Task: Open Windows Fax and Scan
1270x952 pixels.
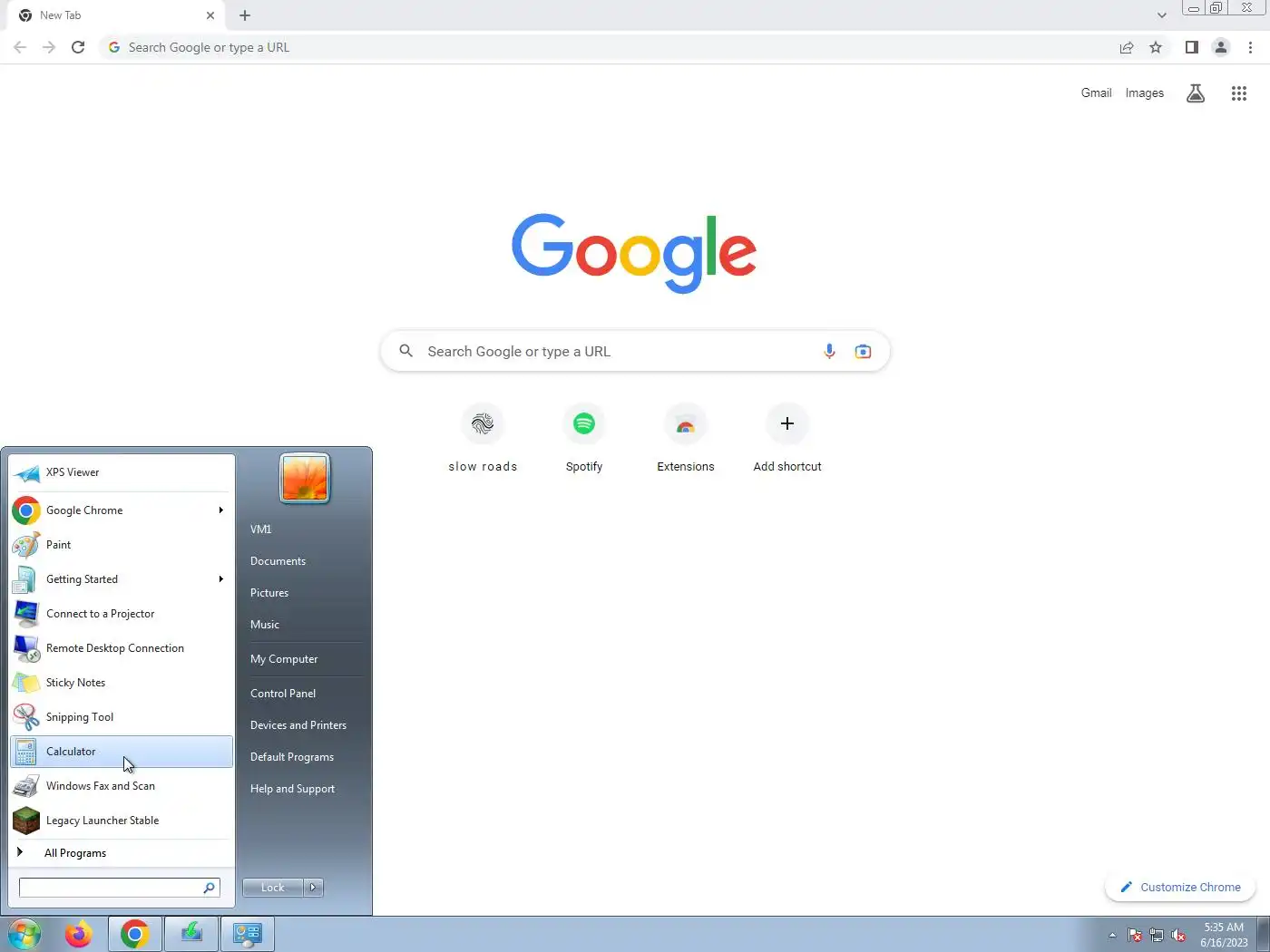Action: 122,786
